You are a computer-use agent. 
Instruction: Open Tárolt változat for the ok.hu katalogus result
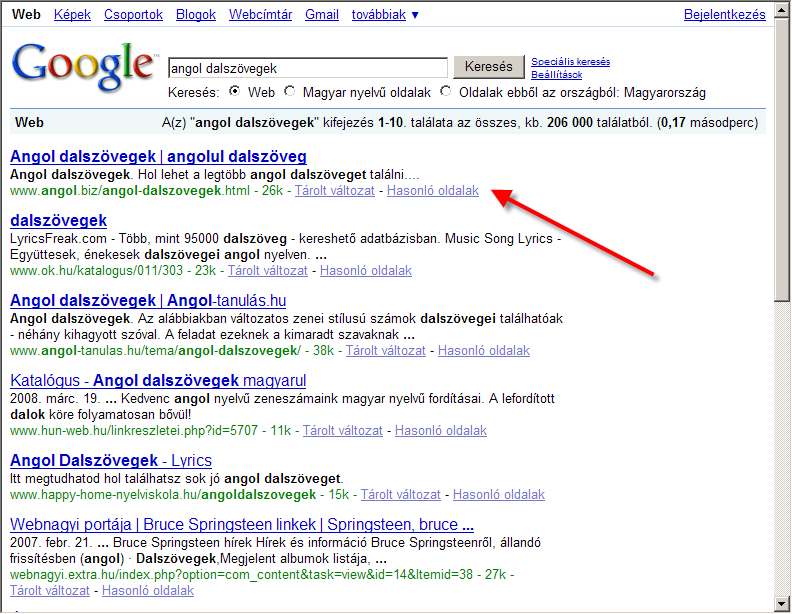[x=268, y=271]
